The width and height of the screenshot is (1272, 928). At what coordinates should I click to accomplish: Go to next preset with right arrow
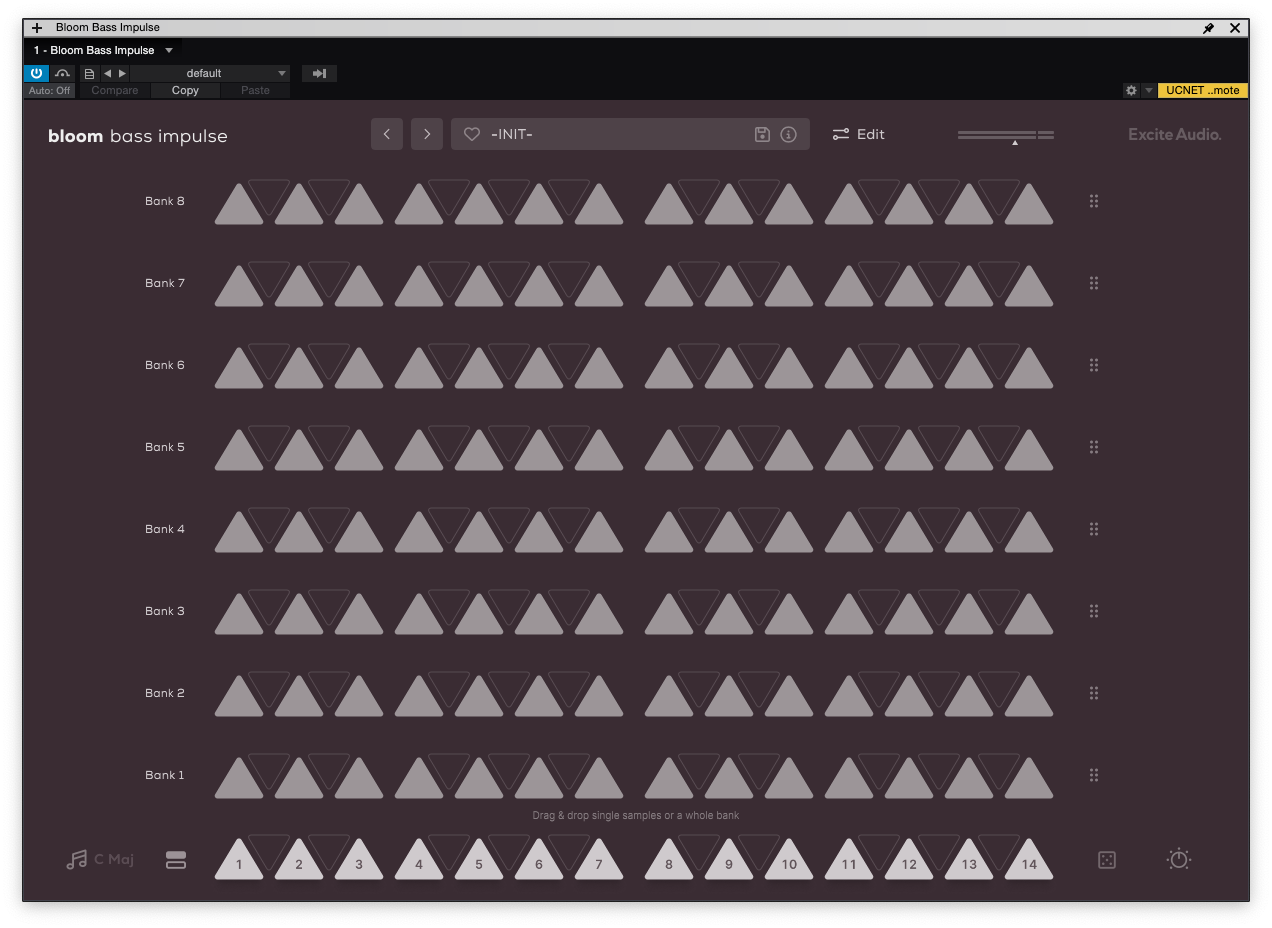point(427,134)
